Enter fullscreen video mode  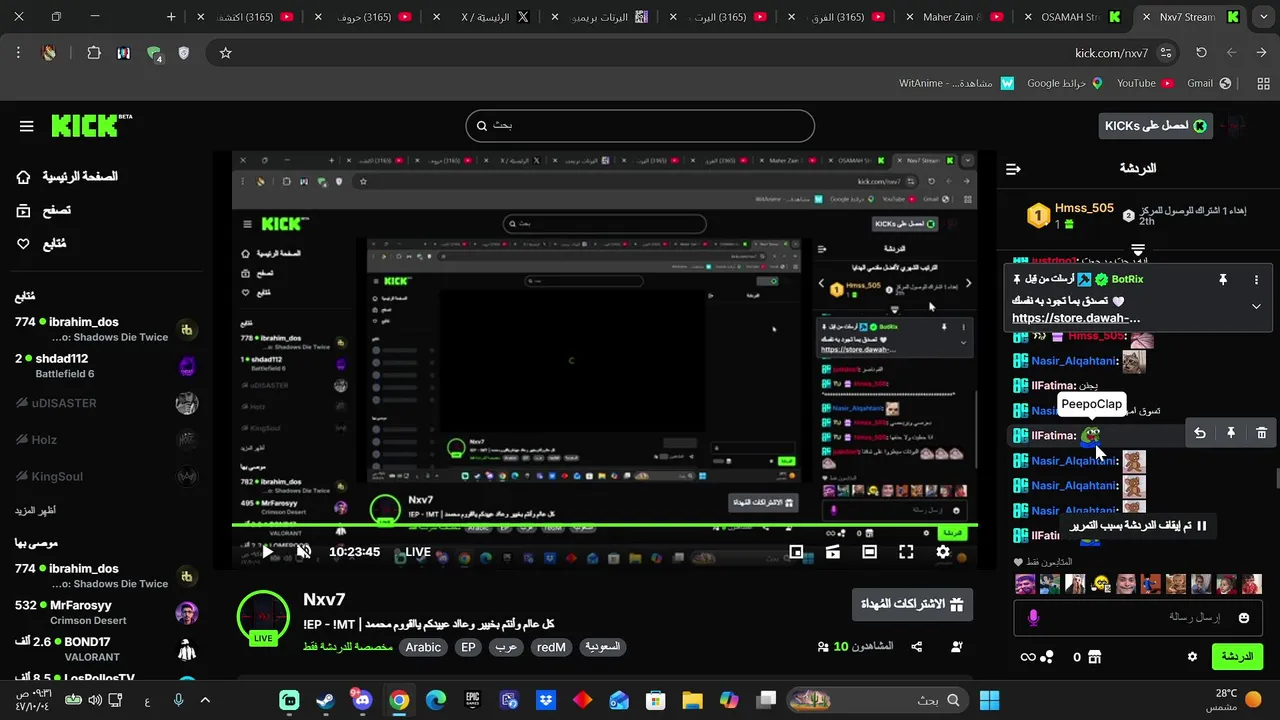point(906,552)
